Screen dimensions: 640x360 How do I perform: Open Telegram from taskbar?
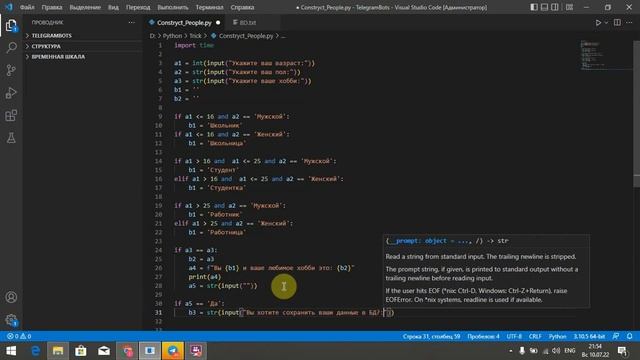coord(173,351)
